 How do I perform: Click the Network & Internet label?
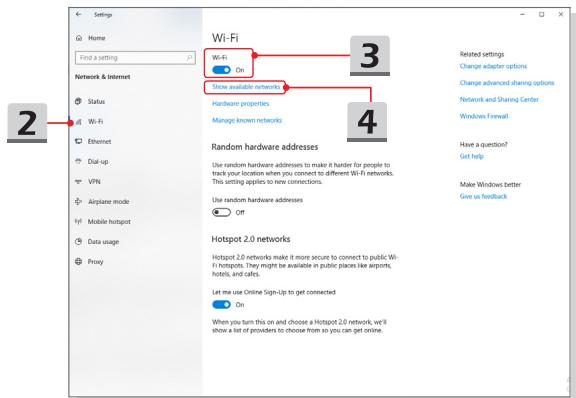point(102,77)
